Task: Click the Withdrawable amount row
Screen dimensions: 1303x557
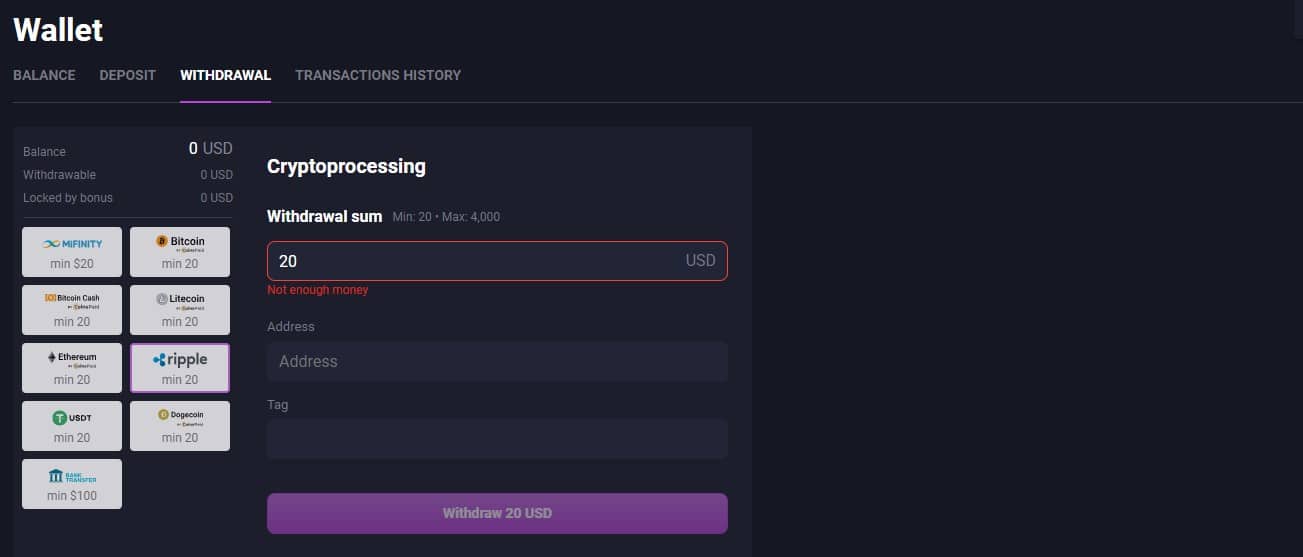Action: click(x=128, y=175)
